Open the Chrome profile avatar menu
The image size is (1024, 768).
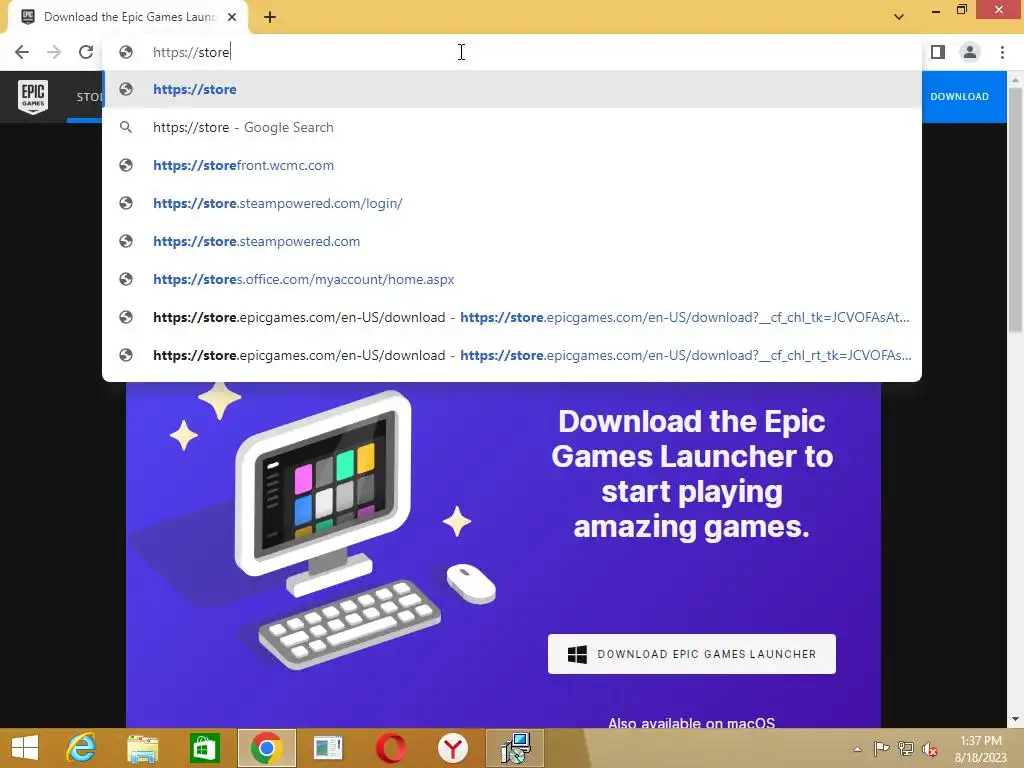click(970, 52)
